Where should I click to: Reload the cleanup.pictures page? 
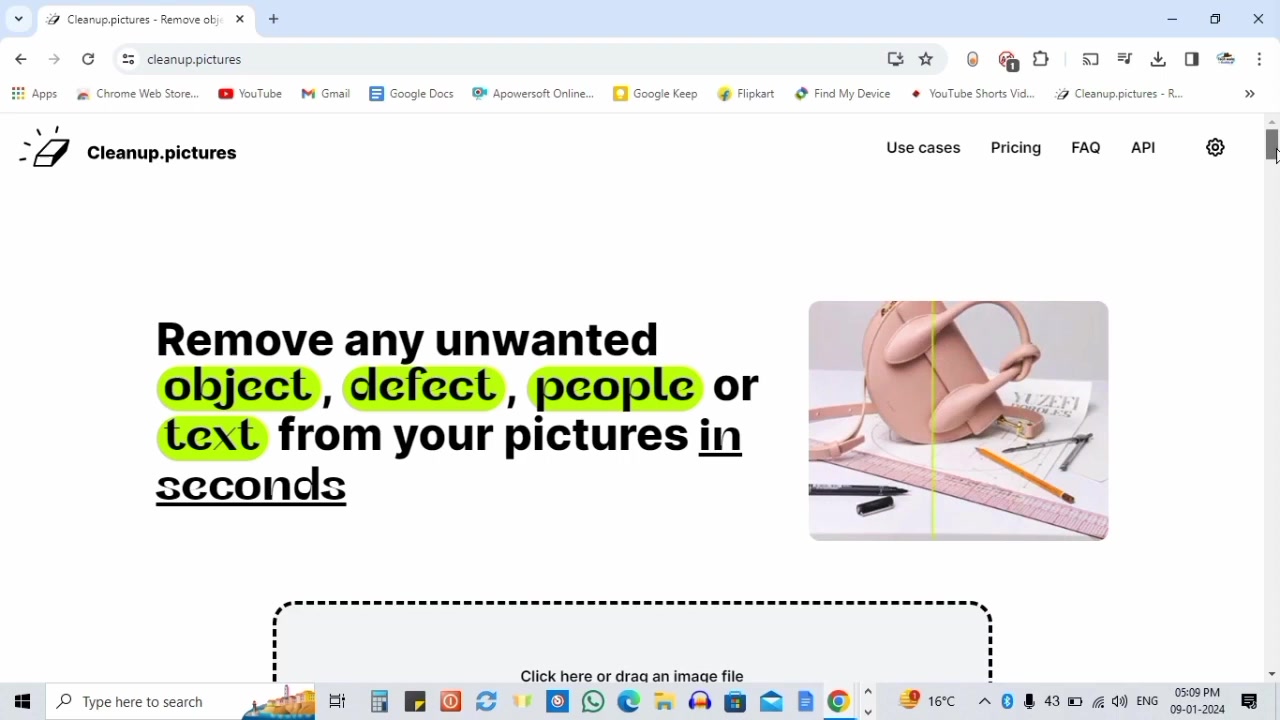point(88,59)
